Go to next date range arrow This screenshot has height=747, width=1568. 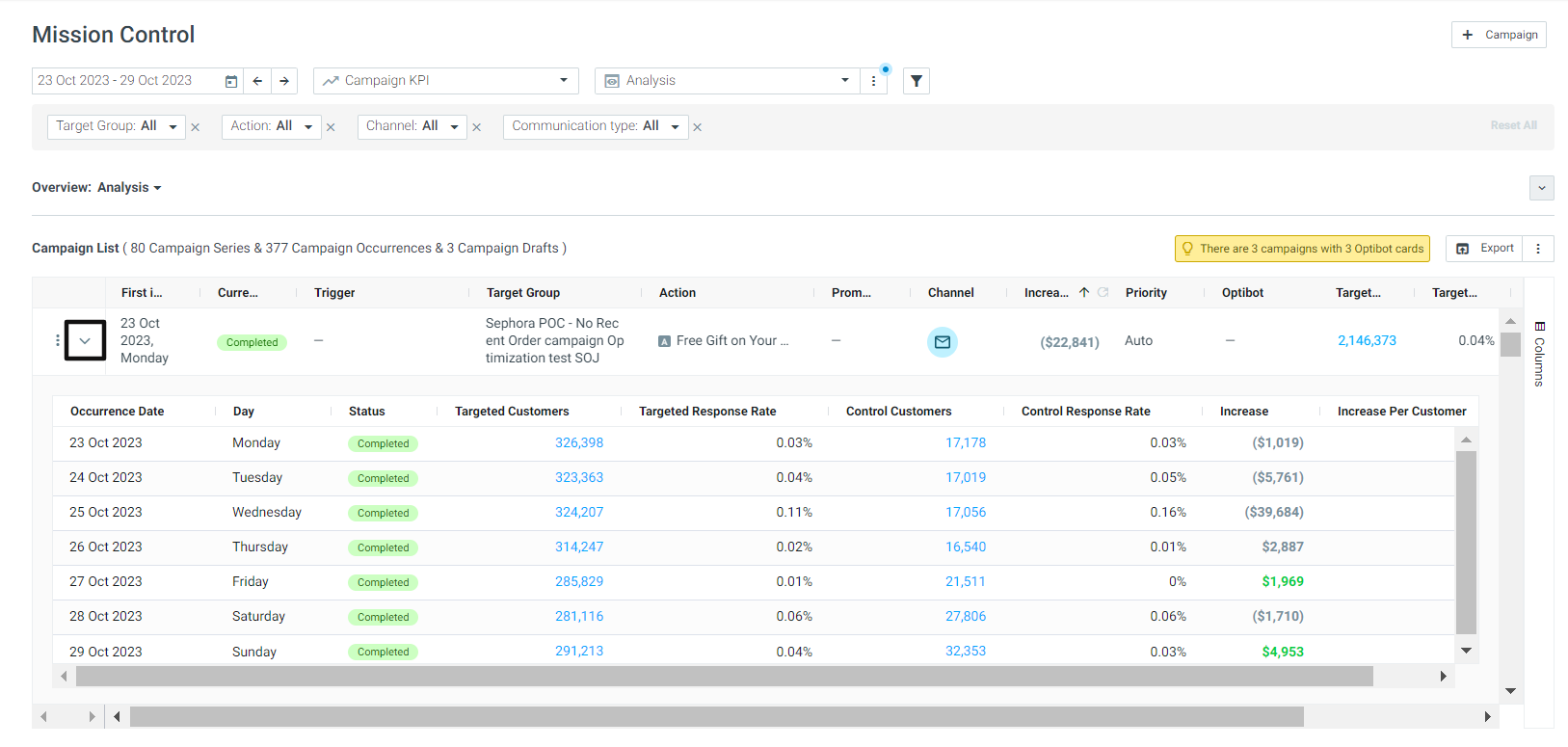[x=284, y=81]
